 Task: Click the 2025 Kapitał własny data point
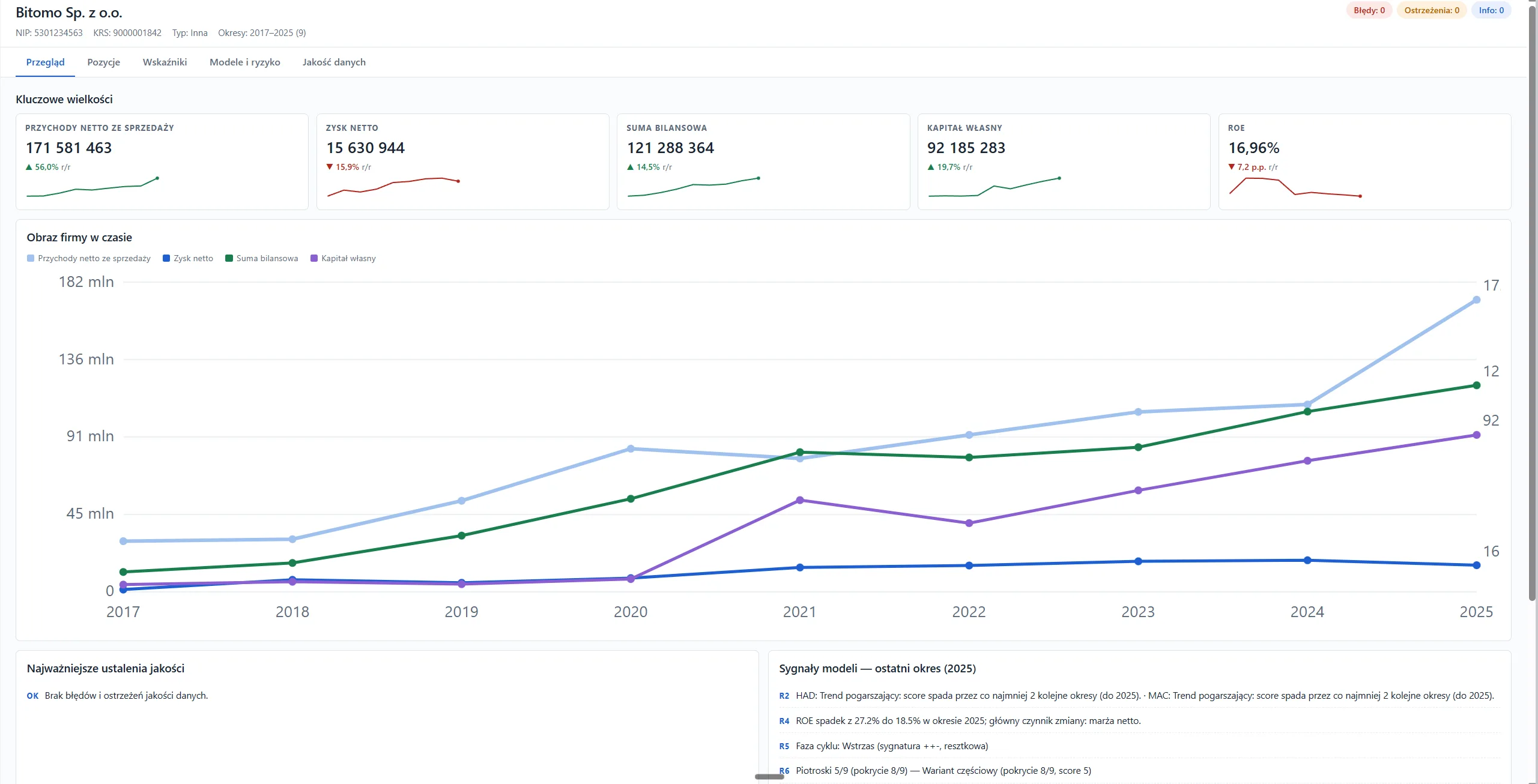coord(1476,435)
